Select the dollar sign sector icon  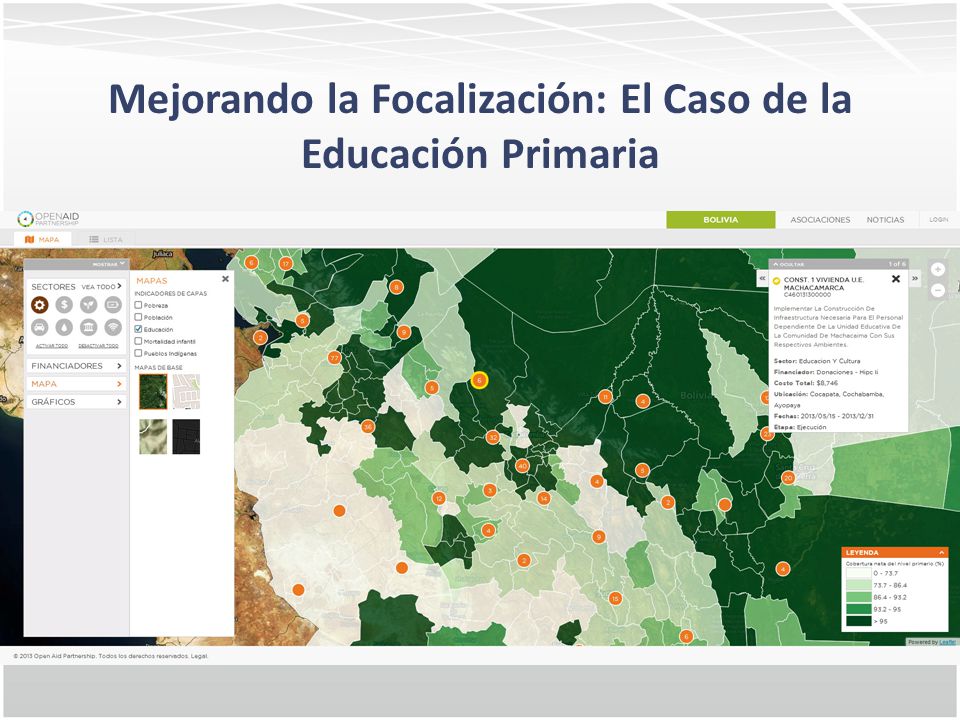click(64, 304)
